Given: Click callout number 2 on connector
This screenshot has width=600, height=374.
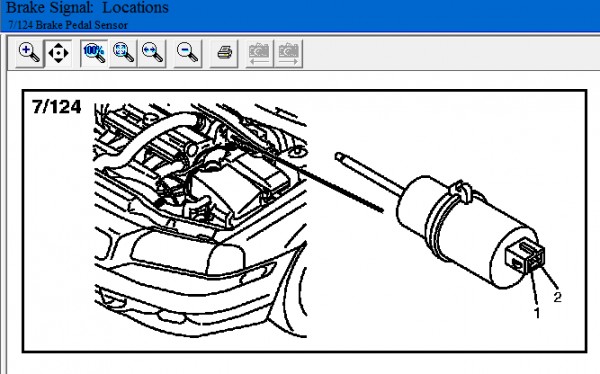Looking at the screenshot, I should point(558,297).
